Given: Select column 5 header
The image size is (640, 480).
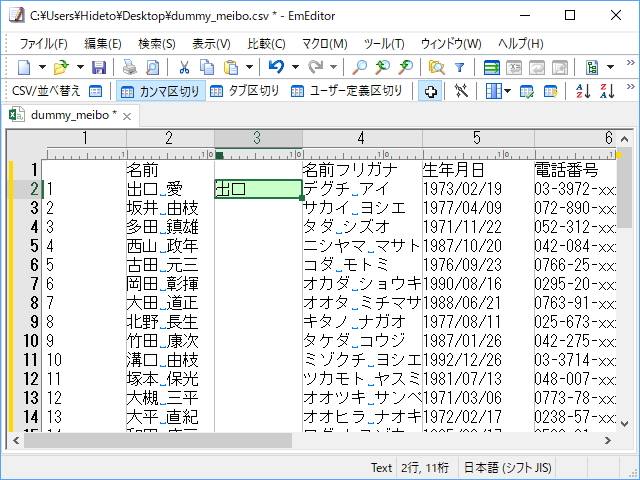Looking at the screenshot, I should [478, 138].
